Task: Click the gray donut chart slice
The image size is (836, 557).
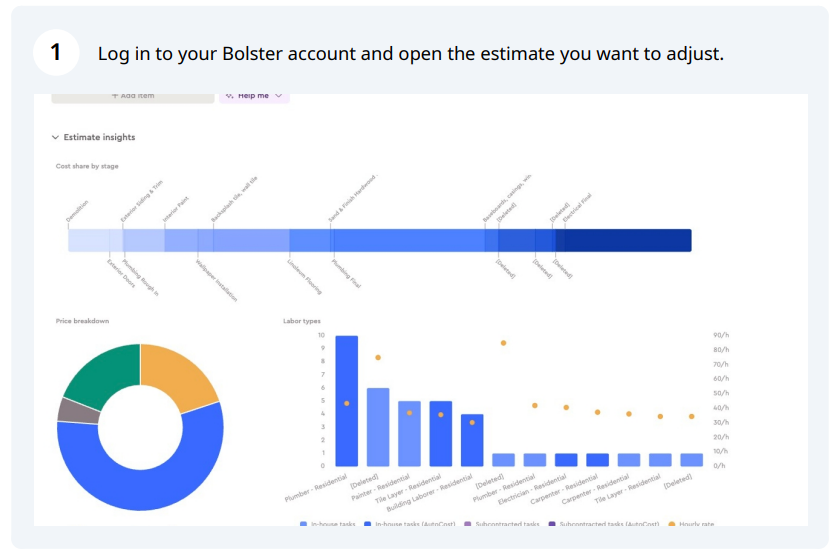Action: pos(78,411)
